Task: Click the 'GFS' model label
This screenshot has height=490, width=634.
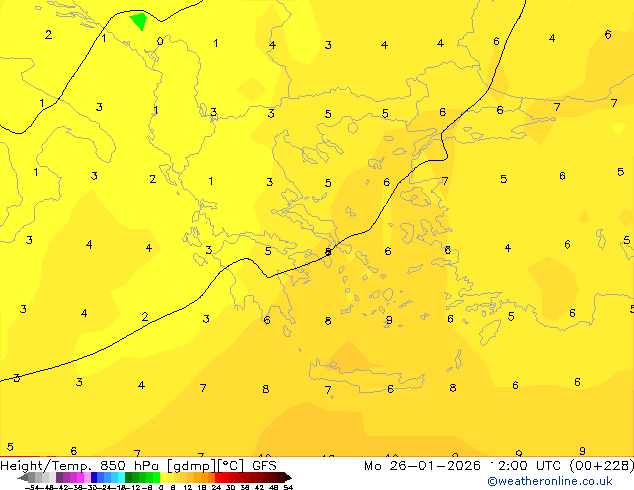Action: tap(264, 466)
